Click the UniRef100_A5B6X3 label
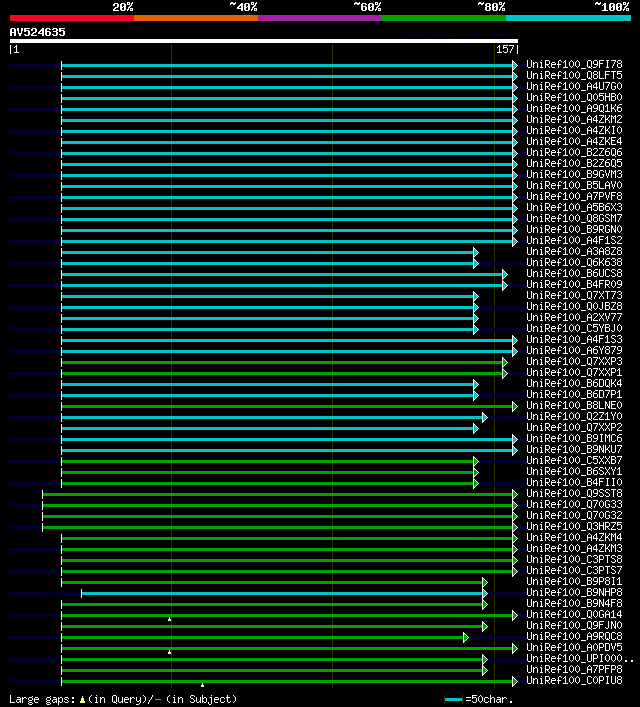Screen dimensions: 640x707 (x=574, y=207)
